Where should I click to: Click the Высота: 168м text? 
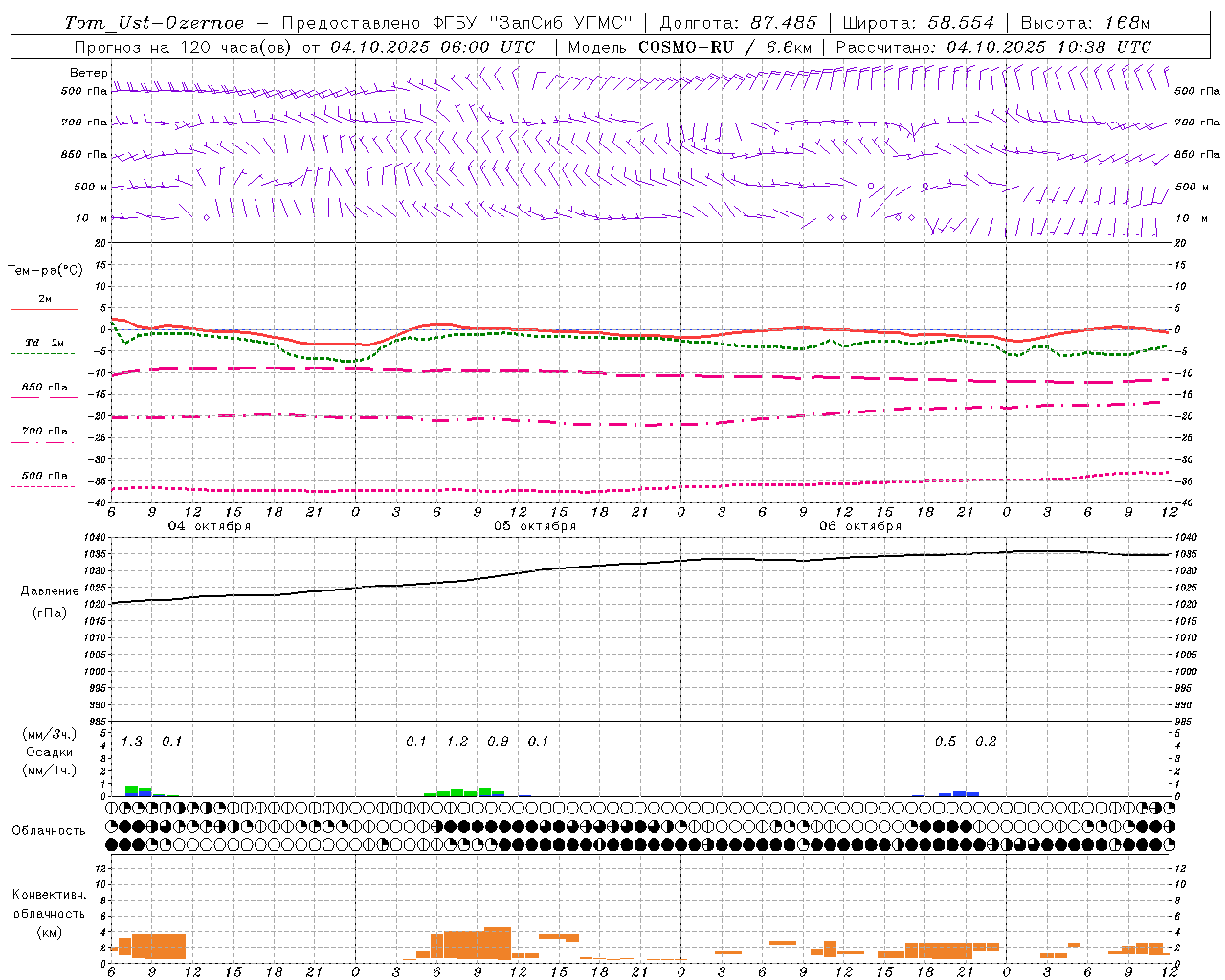[1085, 23]
